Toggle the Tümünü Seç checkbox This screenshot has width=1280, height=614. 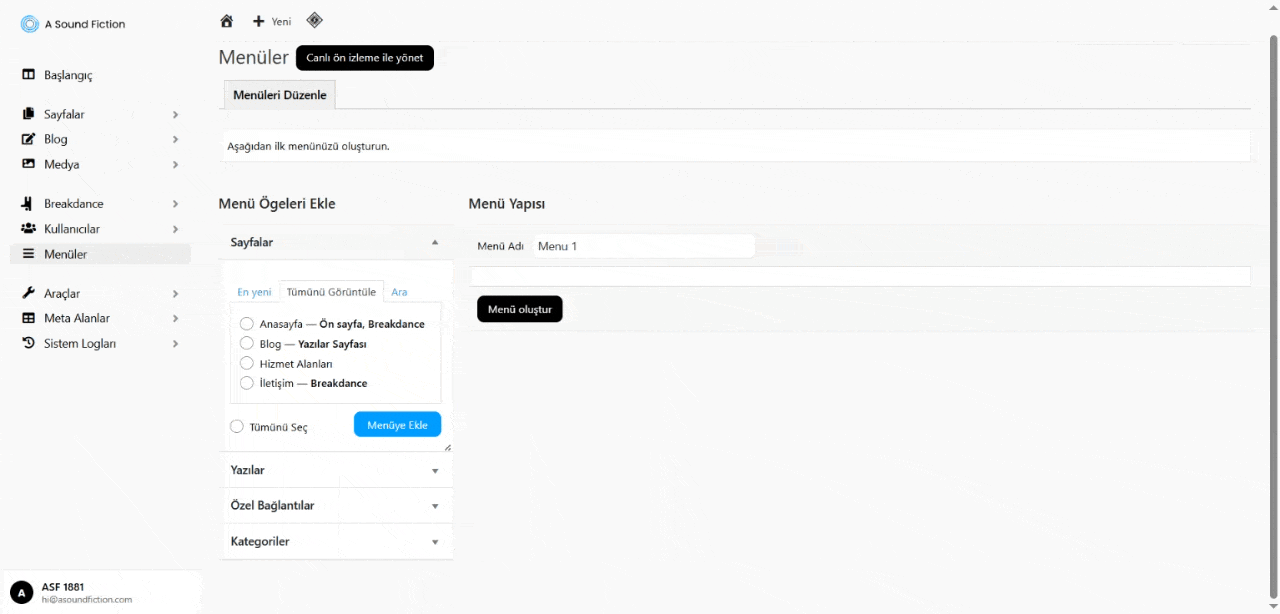(237, 427)
